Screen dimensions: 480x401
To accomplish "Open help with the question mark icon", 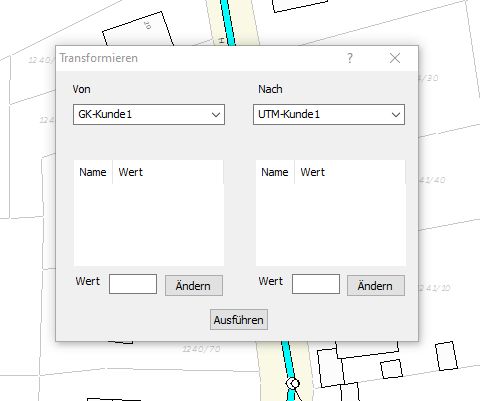I will click(x=349, y=58).
